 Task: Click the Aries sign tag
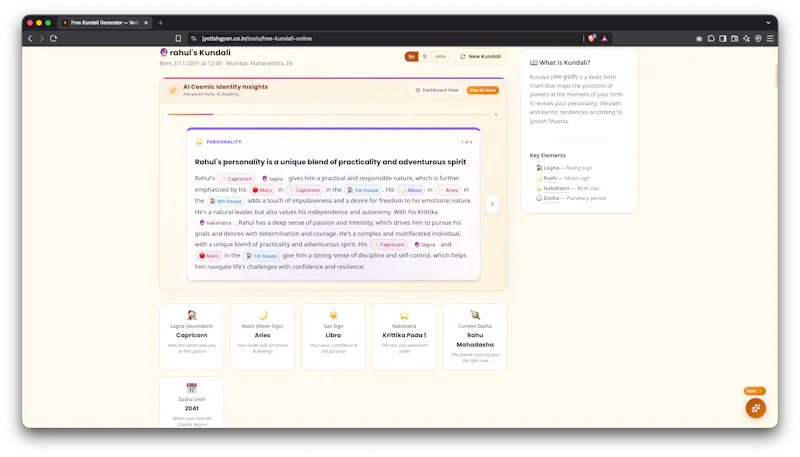[x=448, y=190]
